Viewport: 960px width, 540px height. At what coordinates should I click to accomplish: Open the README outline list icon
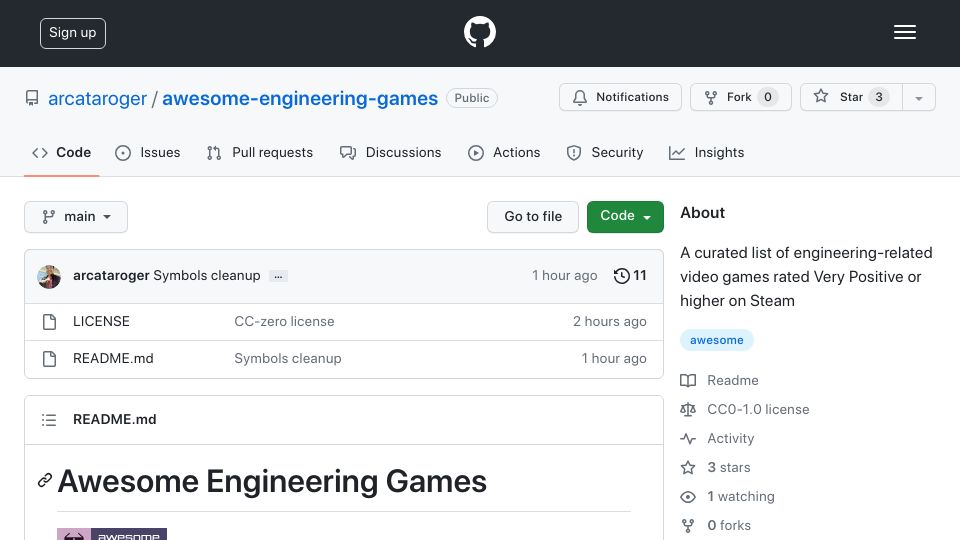[49, 420]
